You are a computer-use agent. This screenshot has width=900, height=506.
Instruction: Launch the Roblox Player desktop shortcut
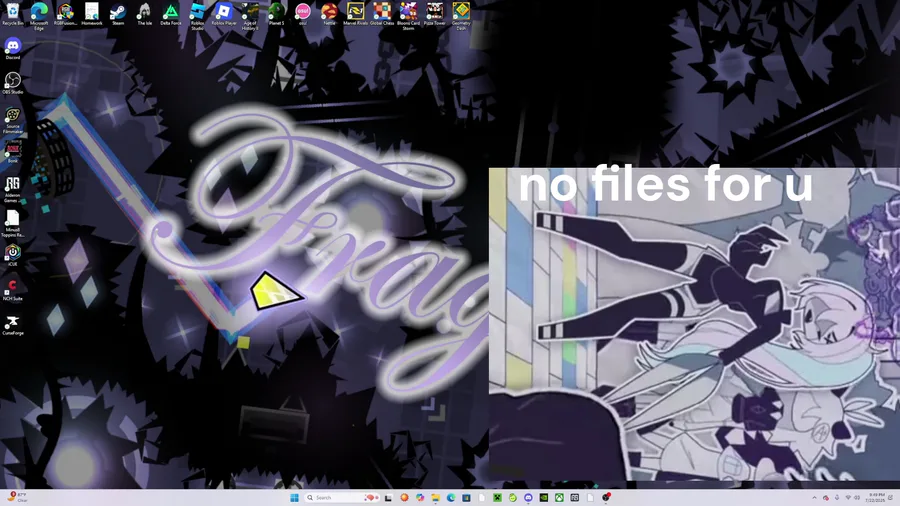point(224,13)
